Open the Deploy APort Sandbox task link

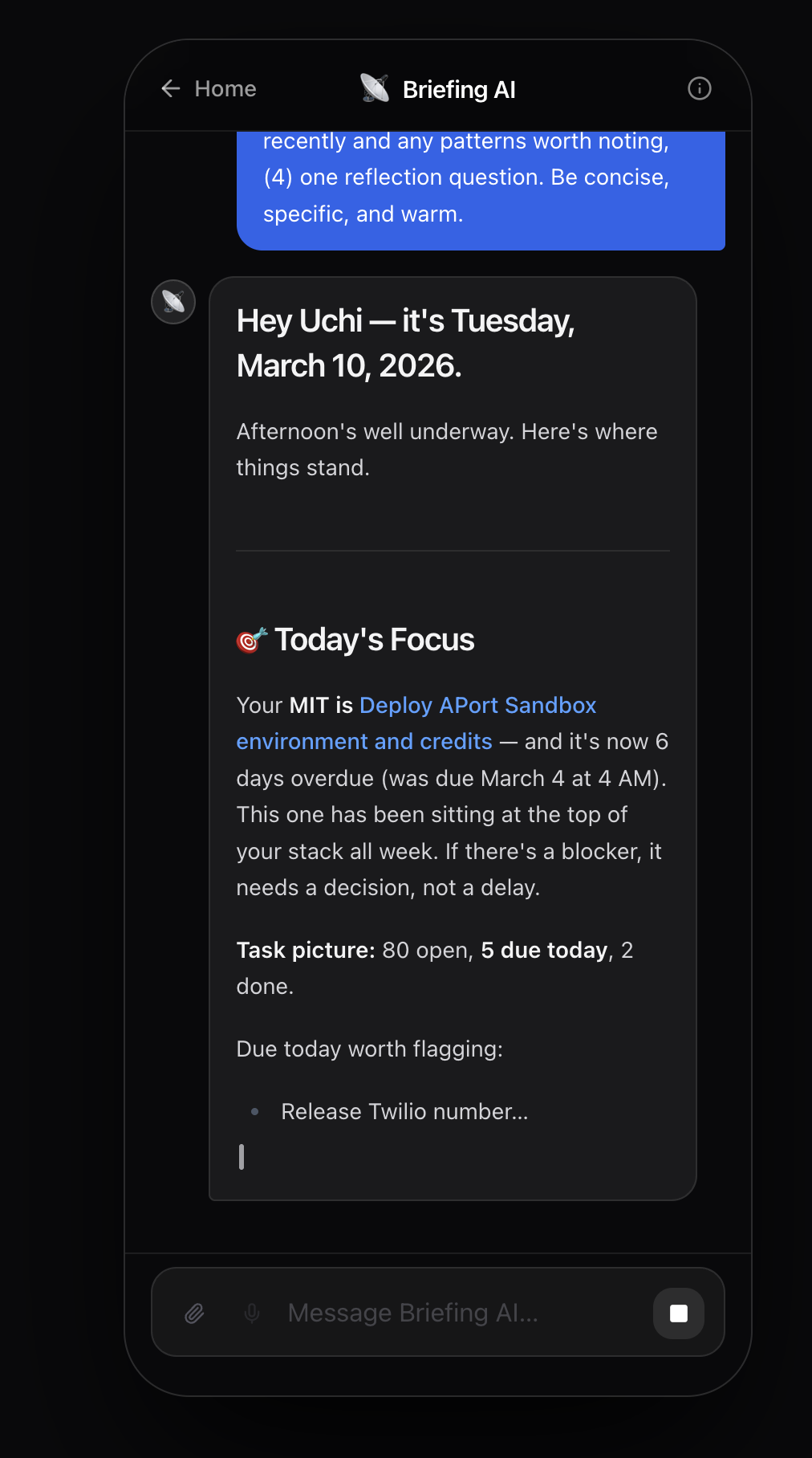(478, 705)
